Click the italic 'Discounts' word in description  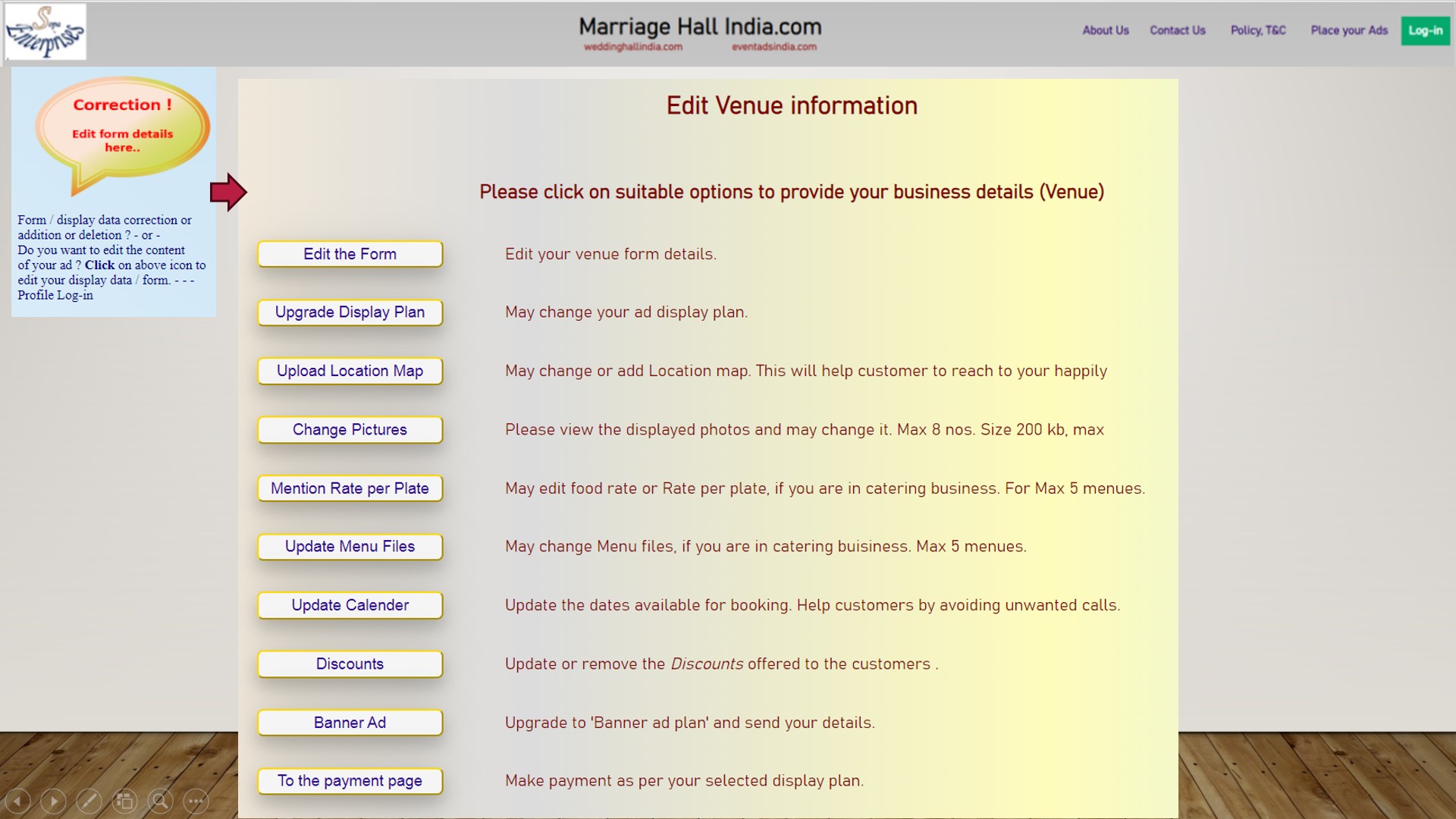707,664
